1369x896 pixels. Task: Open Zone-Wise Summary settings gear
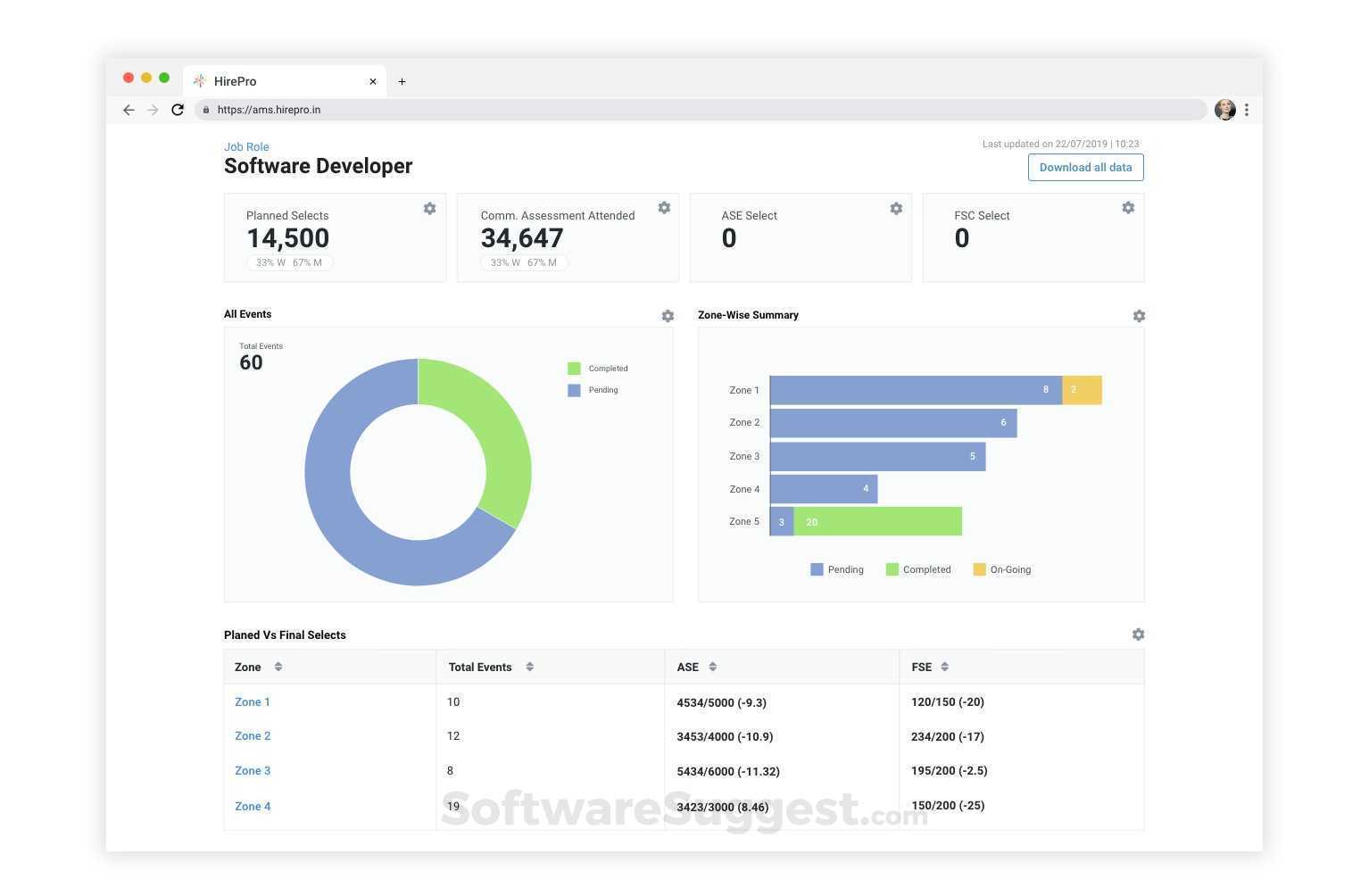1139,316
